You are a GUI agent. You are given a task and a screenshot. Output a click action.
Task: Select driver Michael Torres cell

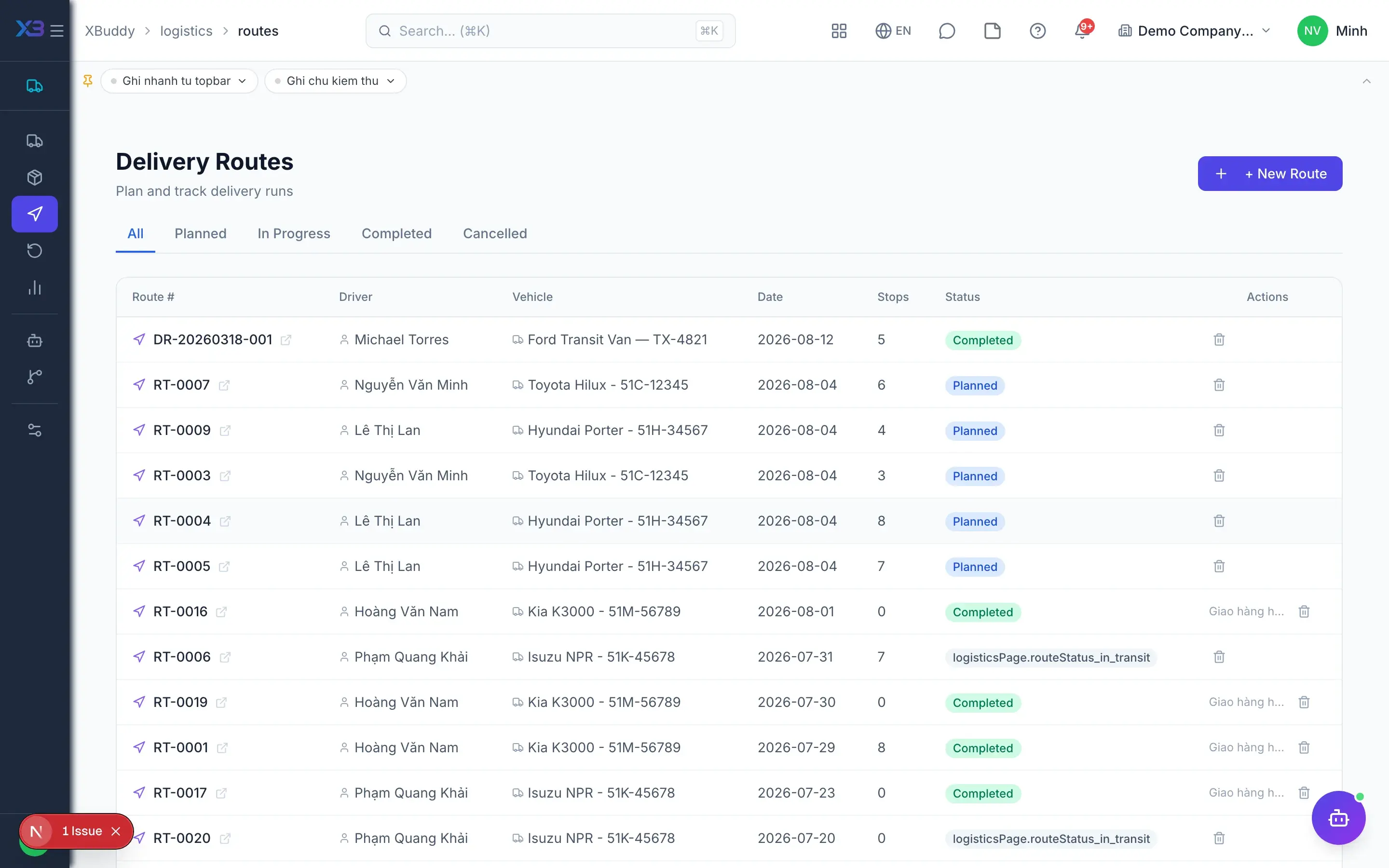(401, 339)
